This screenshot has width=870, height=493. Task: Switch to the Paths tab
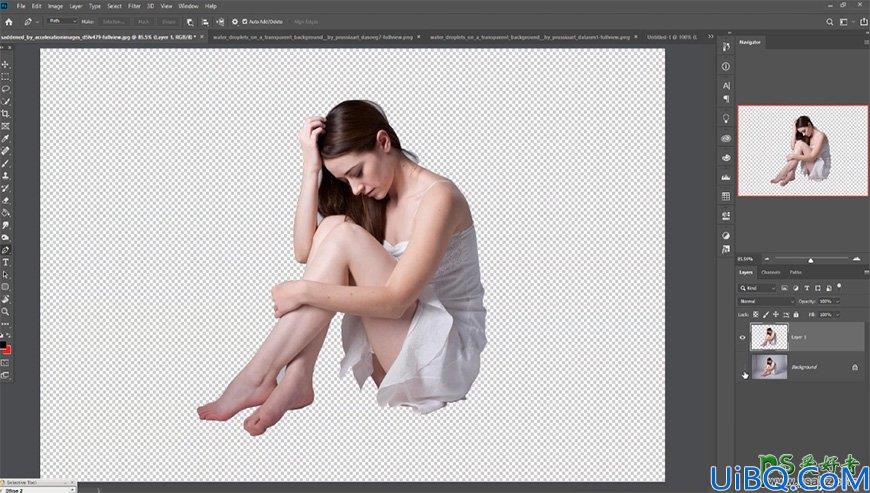(x=796, y=272)
